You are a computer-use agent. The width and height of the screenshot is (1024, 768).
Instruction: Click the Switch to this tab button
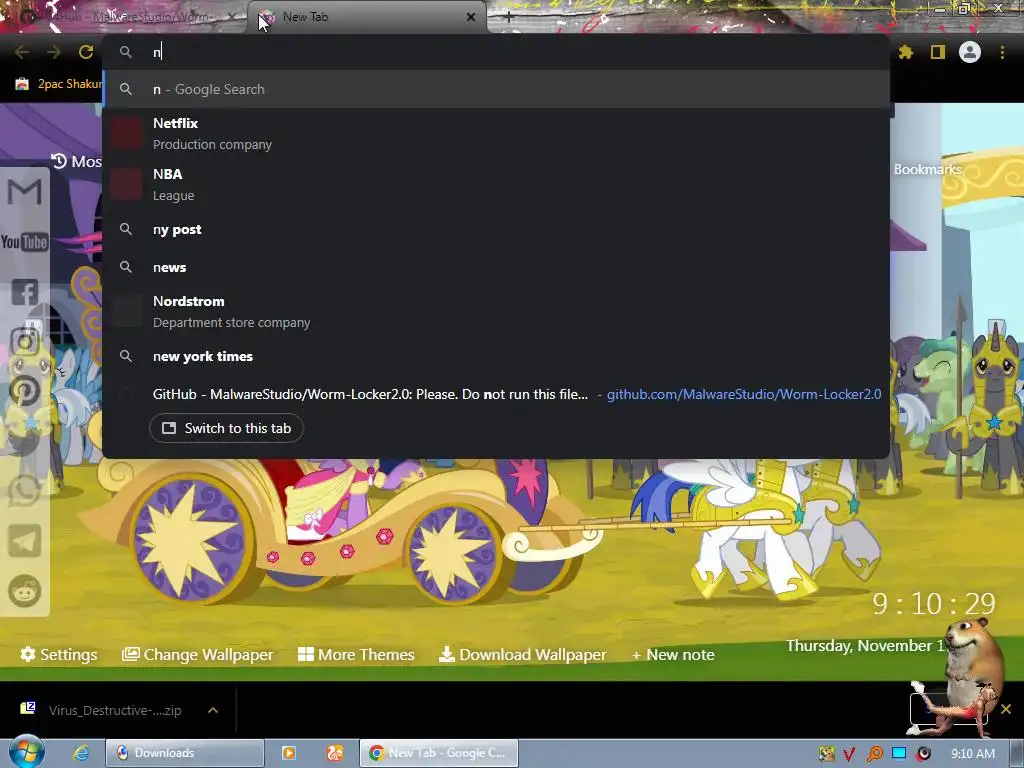226,428
